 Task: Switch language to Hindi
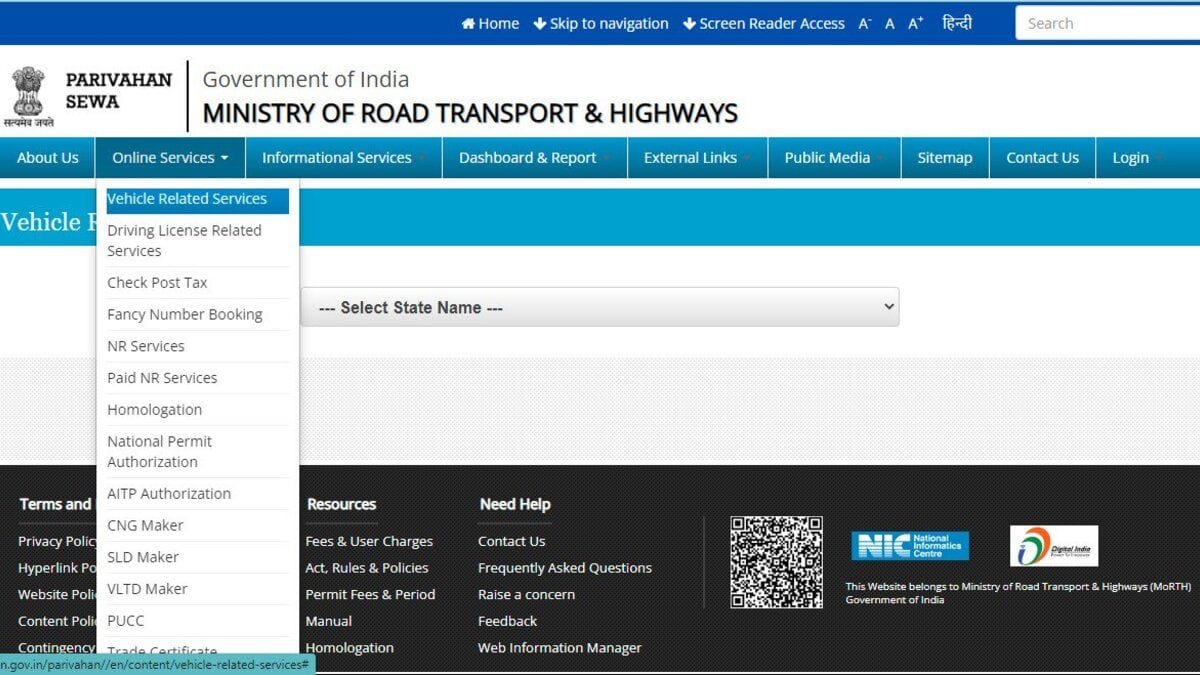pos(956,23)
